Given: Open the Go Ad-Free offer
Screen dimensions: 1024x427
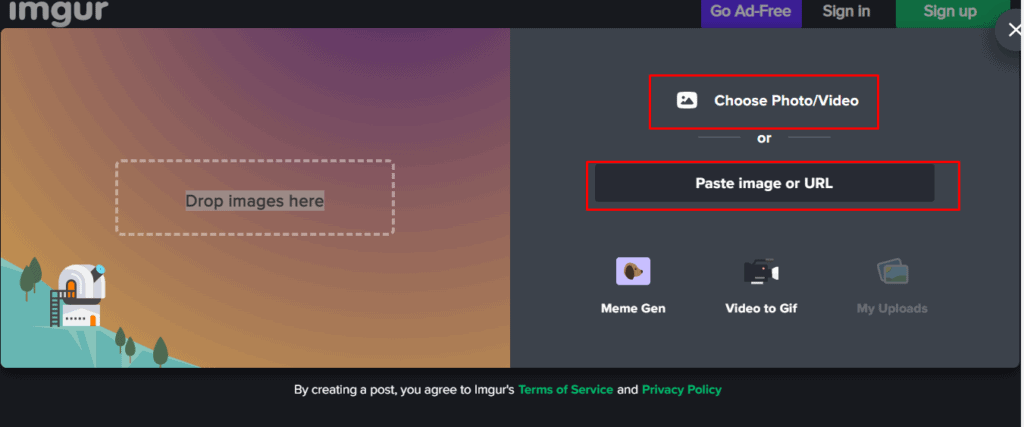Looking at the screenshot, I should (x=750, y=12).
